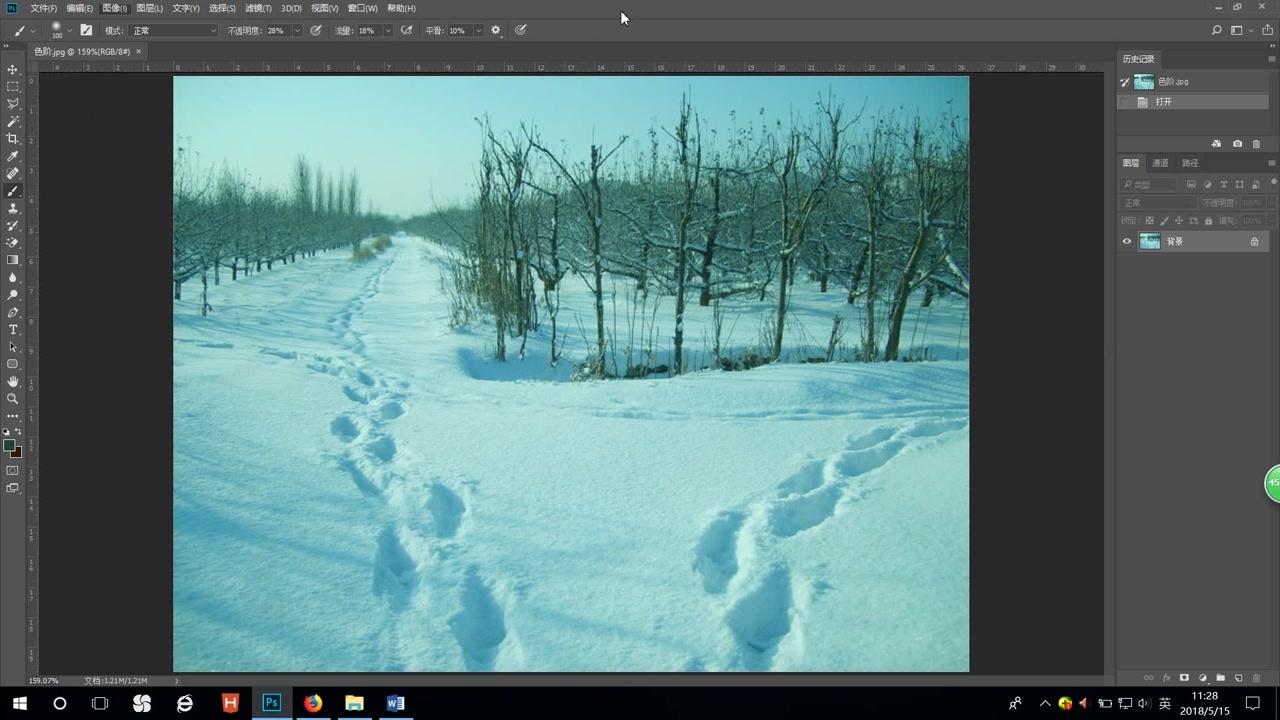Select the Horizontal Type tool
The width and height of the screenshot is (1280, 720).
13,329
